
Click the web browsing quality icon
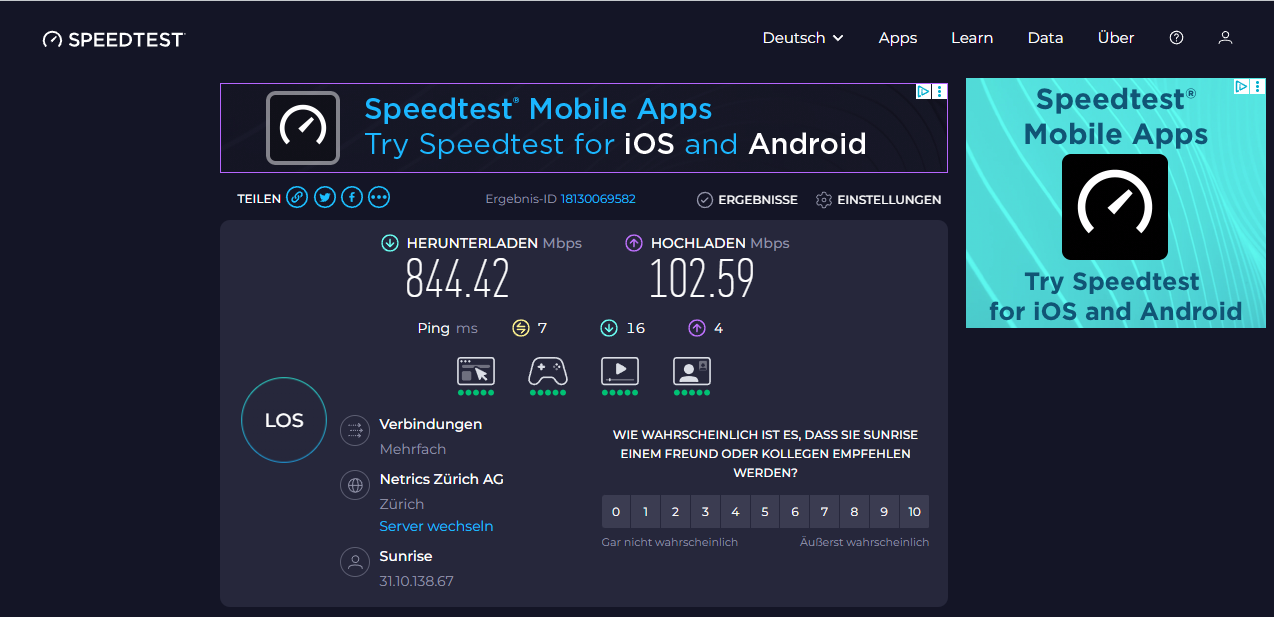point(476,371)
